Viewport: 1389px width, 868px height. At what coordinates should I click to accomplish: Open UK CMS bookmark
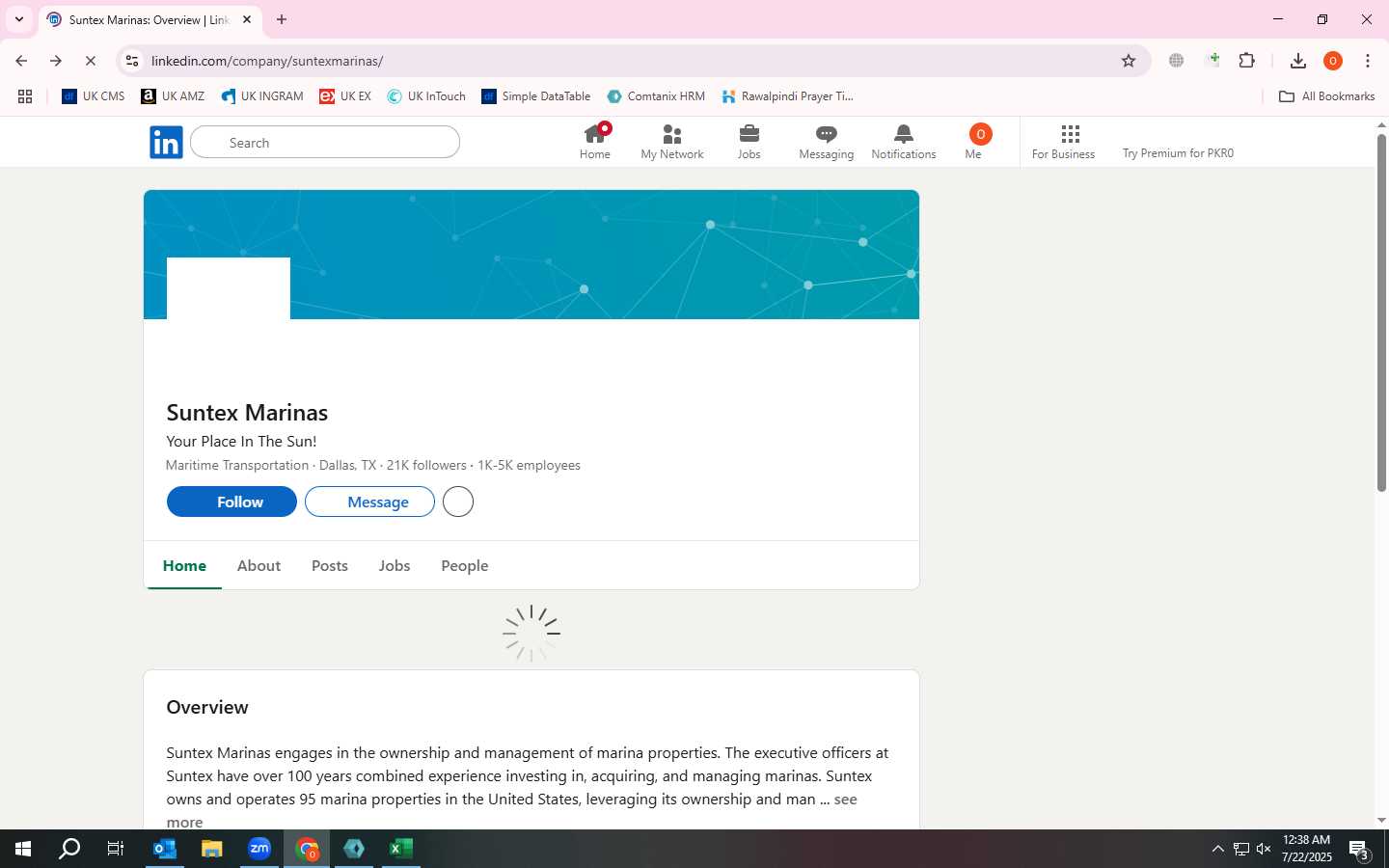[94, 96]
